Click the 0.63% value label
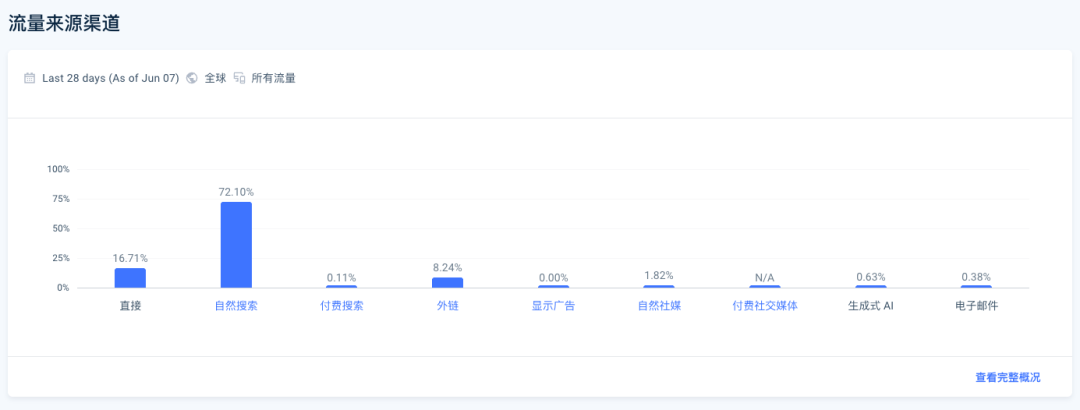1080x410 pixels. tap(871, 277)
